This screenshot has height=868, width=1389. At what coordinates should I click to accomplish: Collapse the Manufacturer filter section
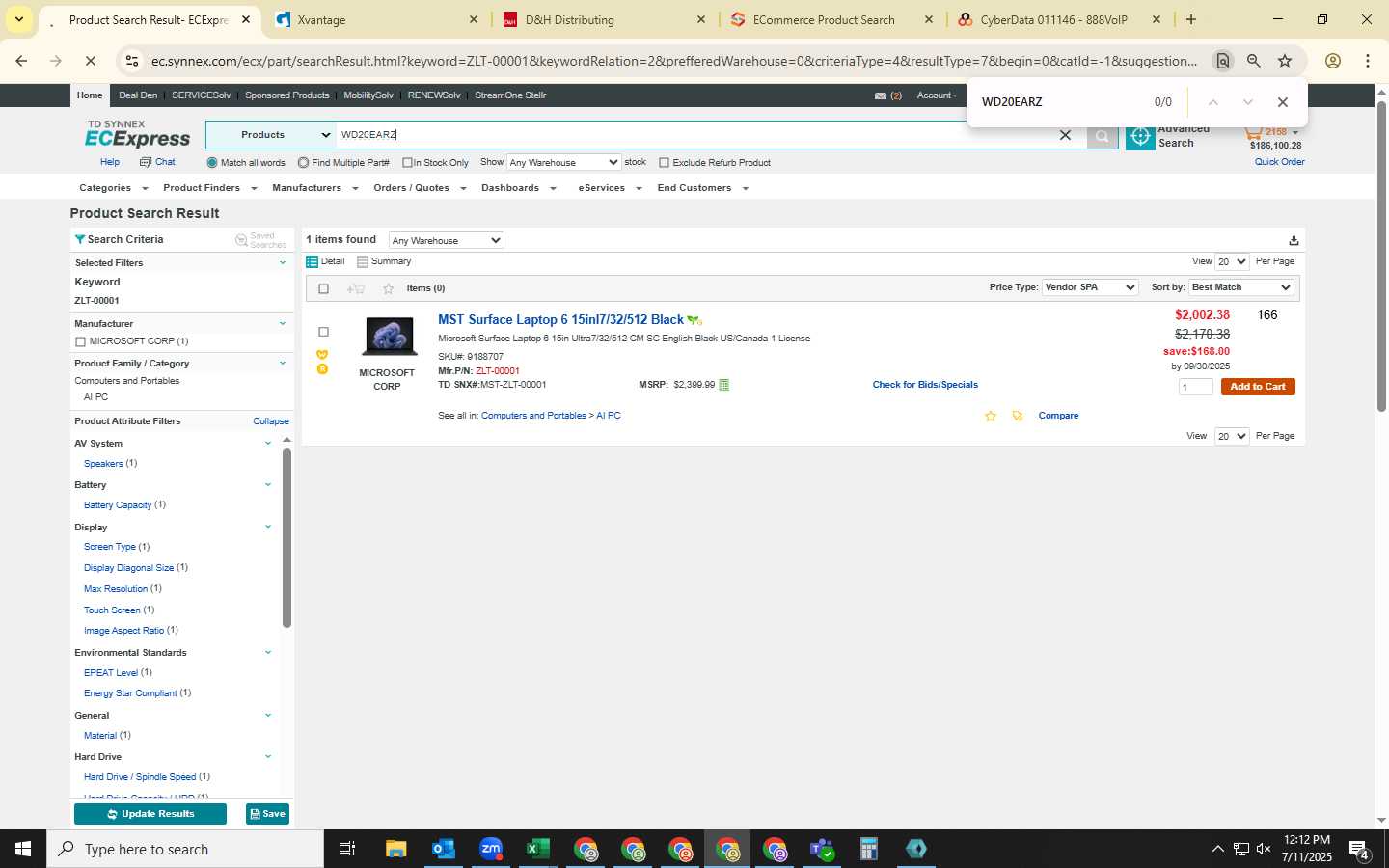coord(283,323)
